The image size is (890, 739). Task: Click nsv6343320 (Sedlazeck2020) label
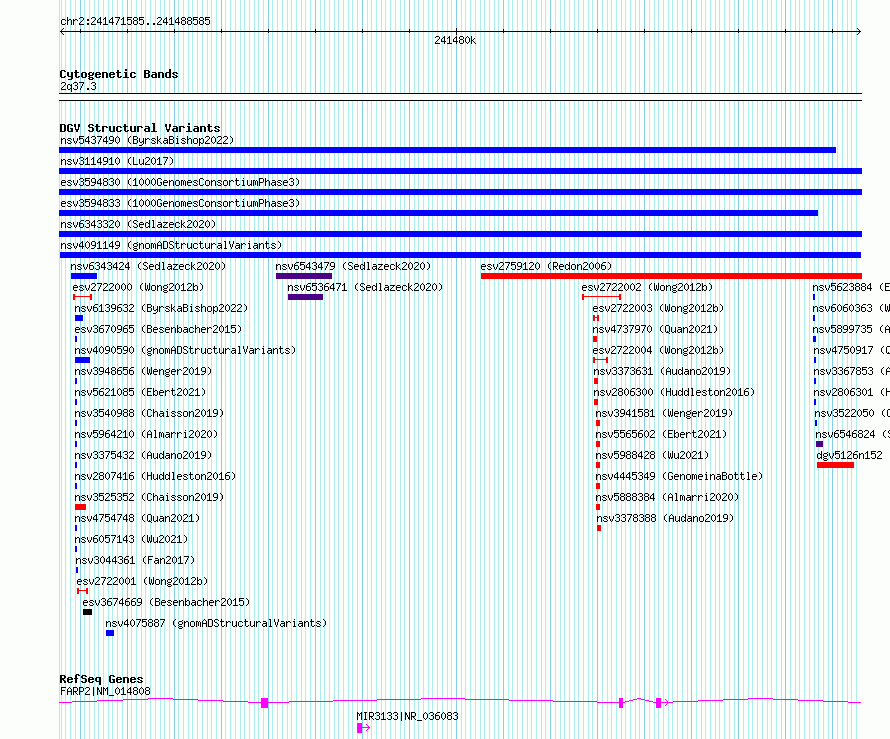138,224
